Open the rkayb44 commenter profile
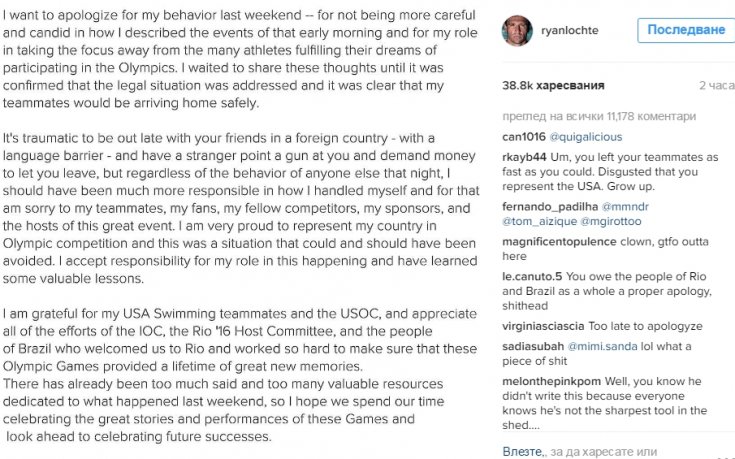The height and width of the screenshot is (459, 735). [524, 157]
